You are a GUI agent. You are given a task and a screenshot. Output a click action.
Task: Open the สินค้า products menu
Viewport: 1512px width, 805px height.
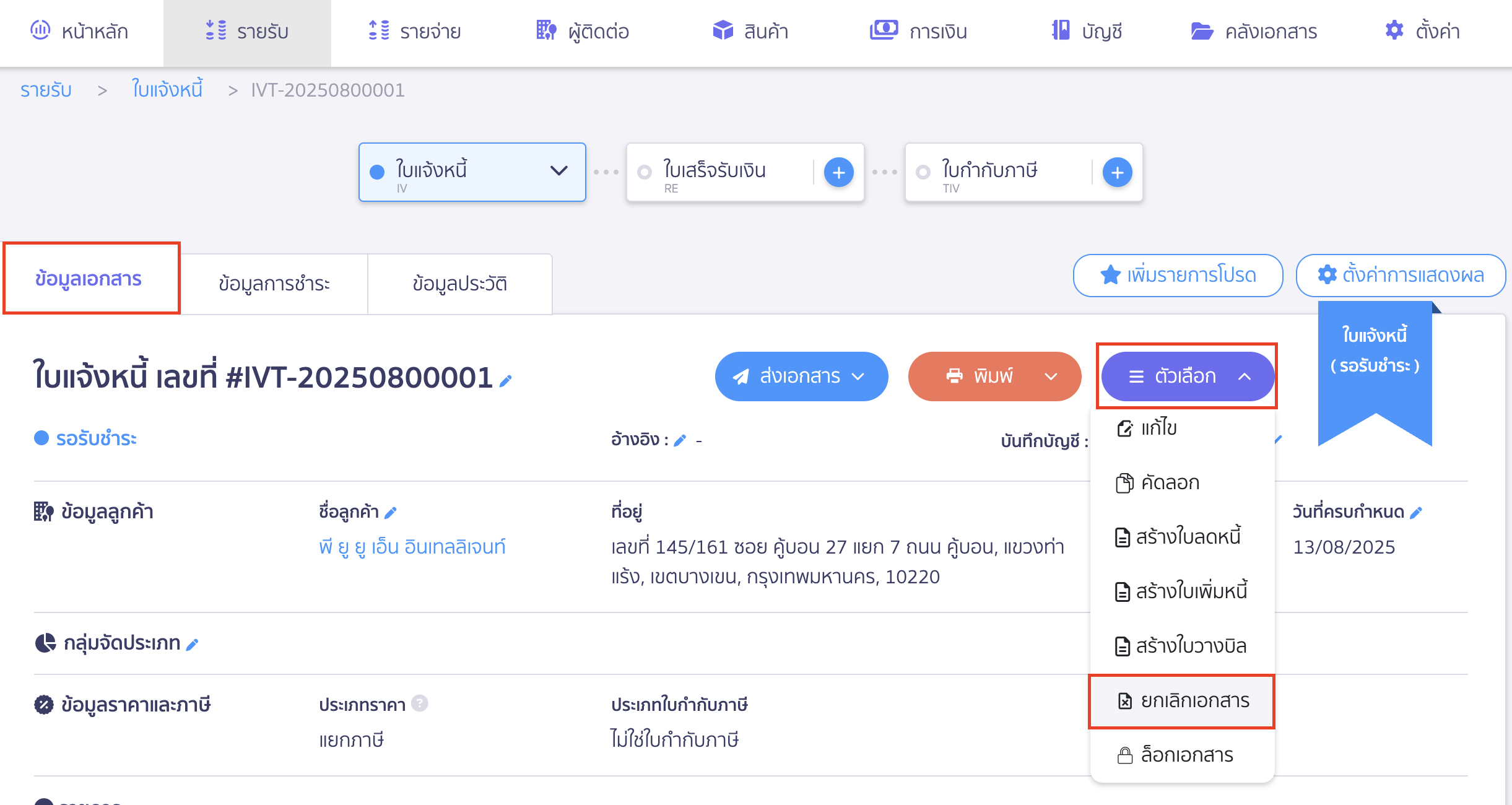[750, 31]
